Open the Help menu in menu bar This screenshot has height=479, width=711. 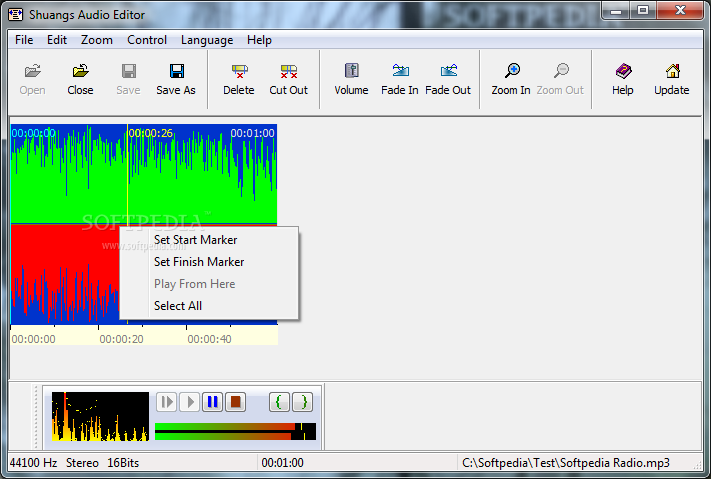click(x=259, y=40)
